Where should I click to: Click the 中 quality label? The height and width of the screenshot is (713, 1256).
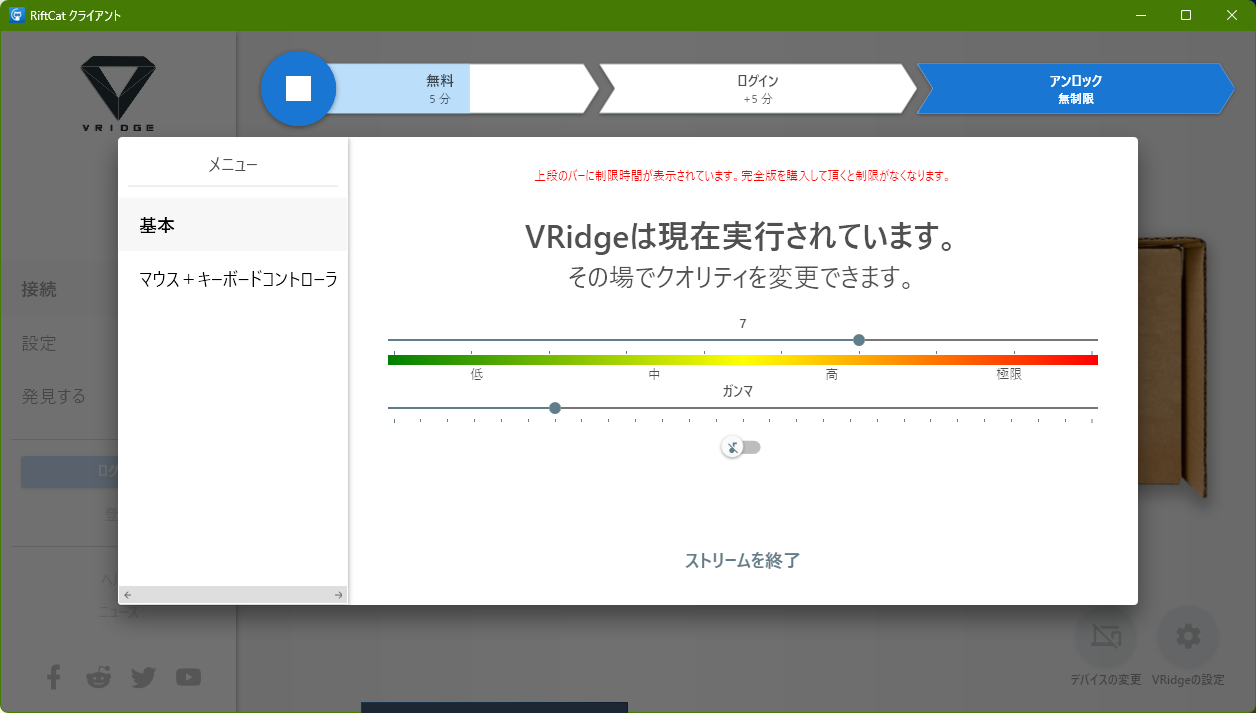[x=654, y=374]
